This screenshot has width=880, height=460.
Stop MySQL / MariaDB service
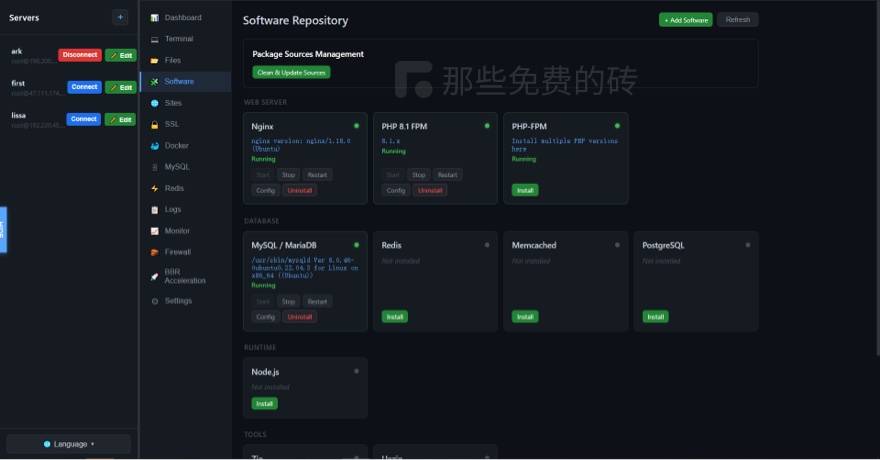tap(288, 302)
